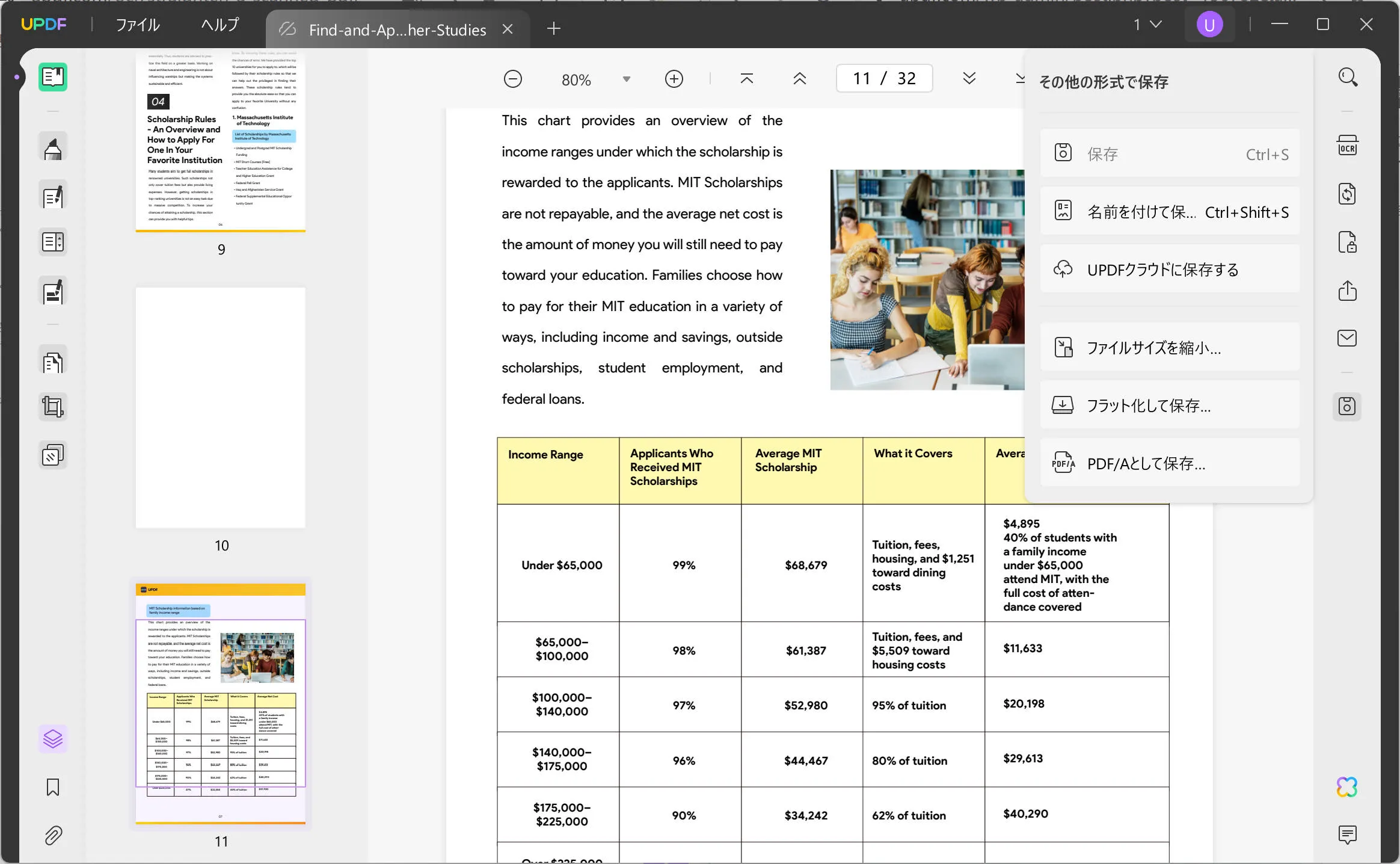Close the Find-and-Ap...her-Studies tab
This screenshot has width=1400, height=864.
point(508,29)
